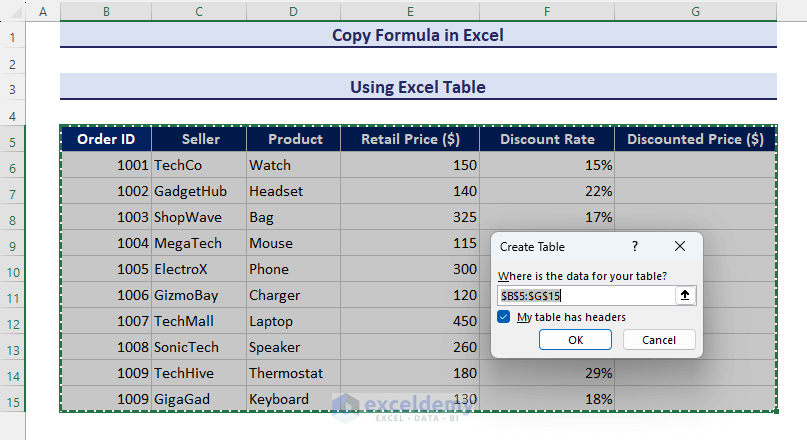Select column G header

[695, 11]
